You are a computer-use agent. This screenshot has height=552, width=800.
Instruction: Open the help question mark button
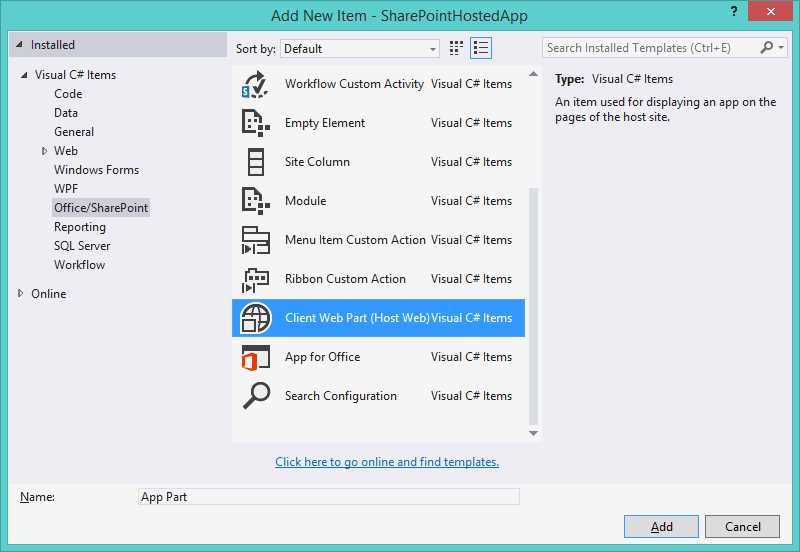(x=734, y=11)
